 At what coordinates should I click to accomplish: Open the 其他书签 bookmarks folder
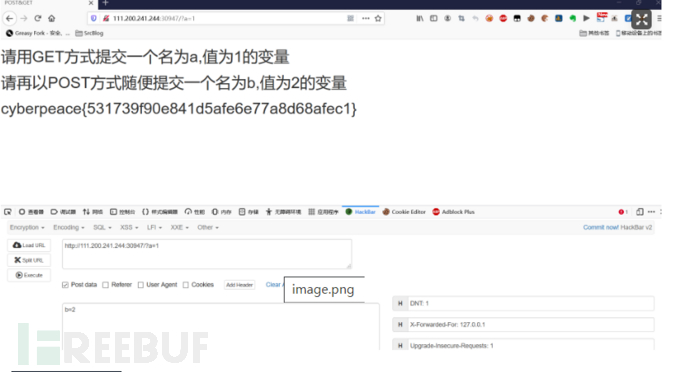tap(594, 33)
